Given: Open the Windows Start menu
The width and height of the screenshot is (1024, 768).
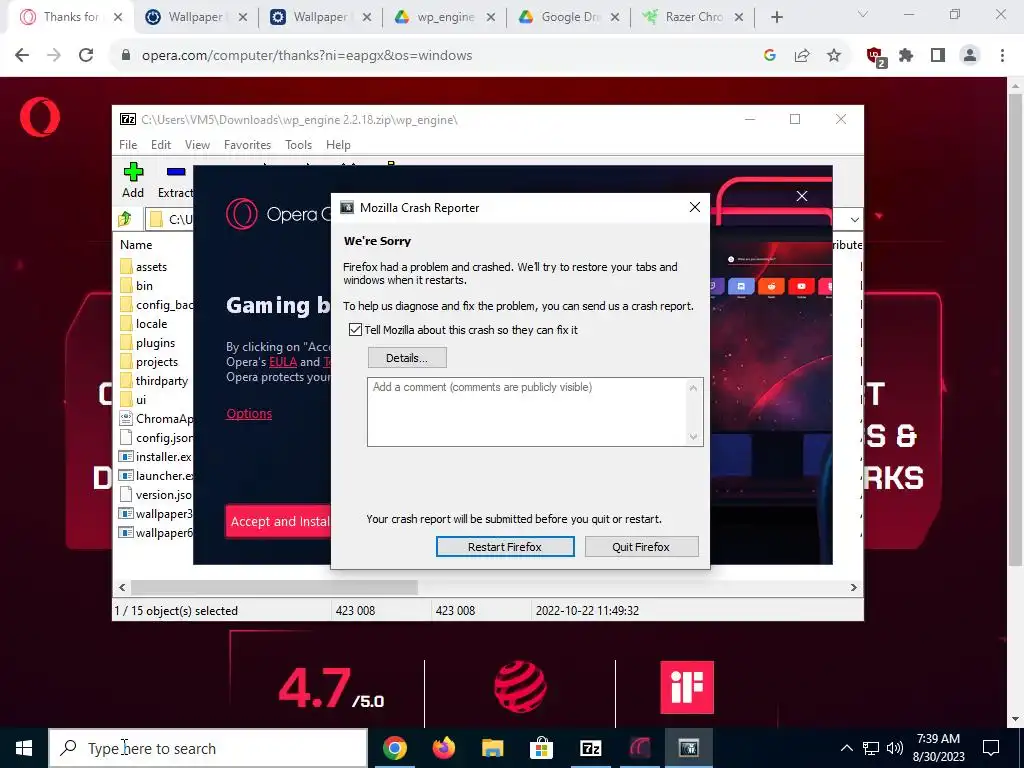Looking at the screenshot, I should 24,748.
